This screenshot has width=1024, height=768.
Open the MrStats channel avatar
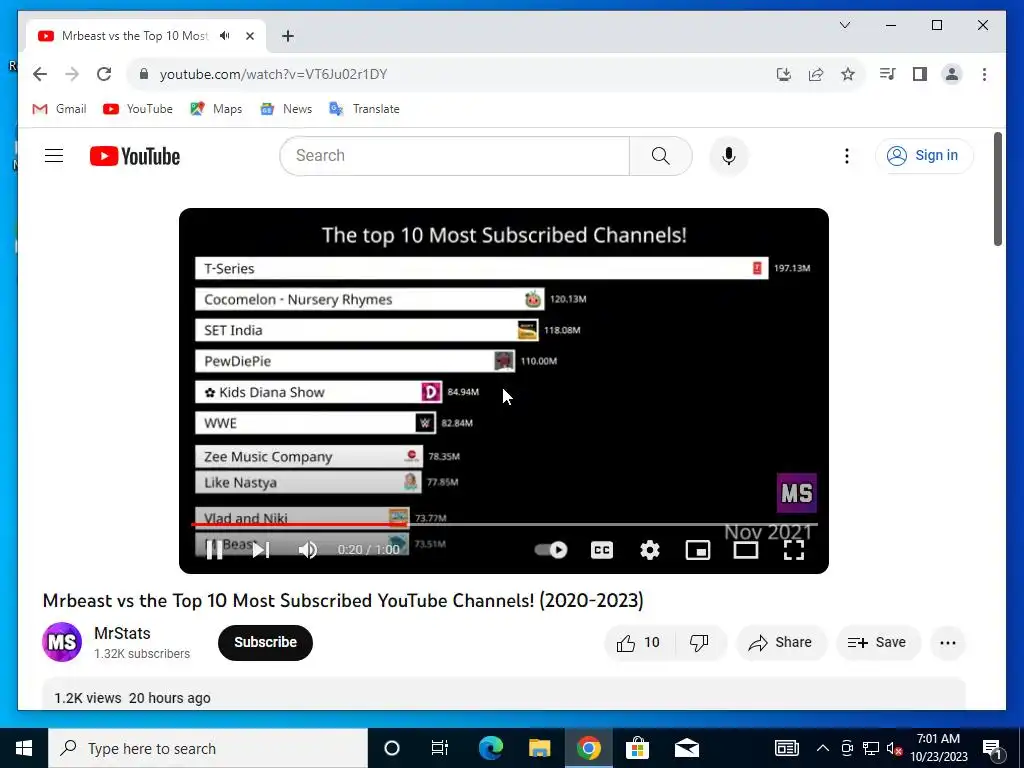(62, 642)
